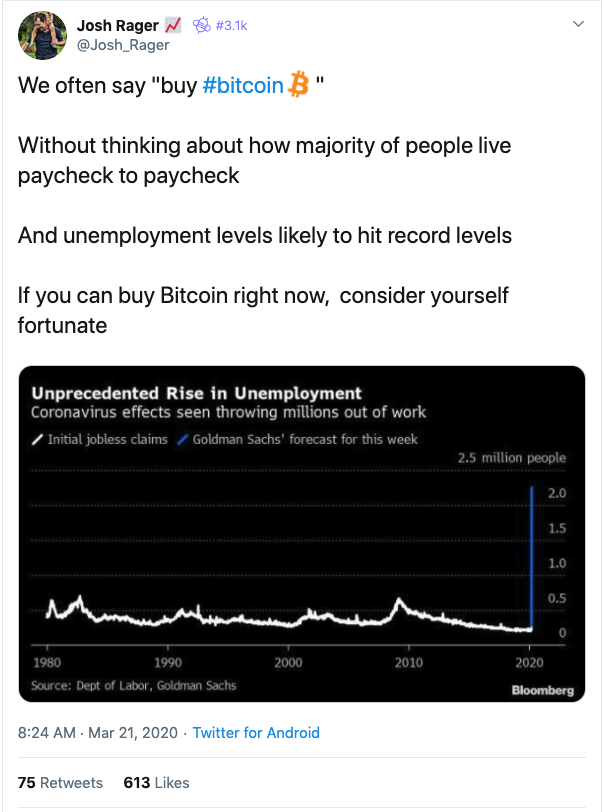
Task: Open the tweet options chevron menu
Action: pos(578,24)
